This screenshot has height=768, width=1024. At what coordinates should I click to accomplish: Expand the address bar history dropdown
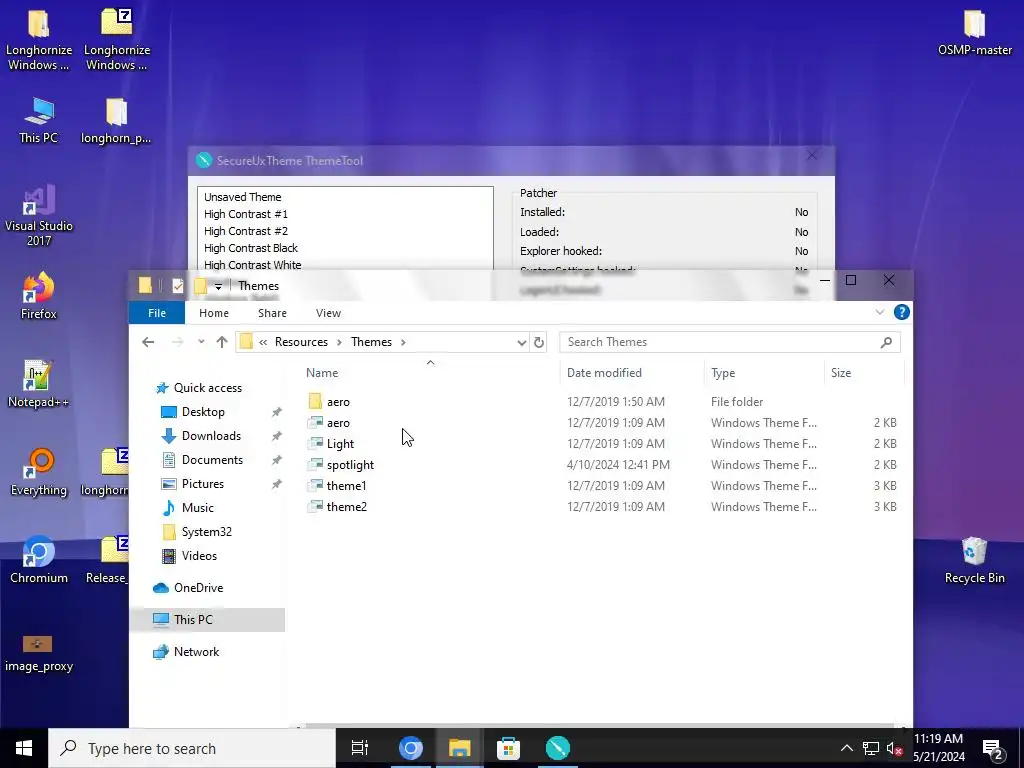[x=521, y=342]
